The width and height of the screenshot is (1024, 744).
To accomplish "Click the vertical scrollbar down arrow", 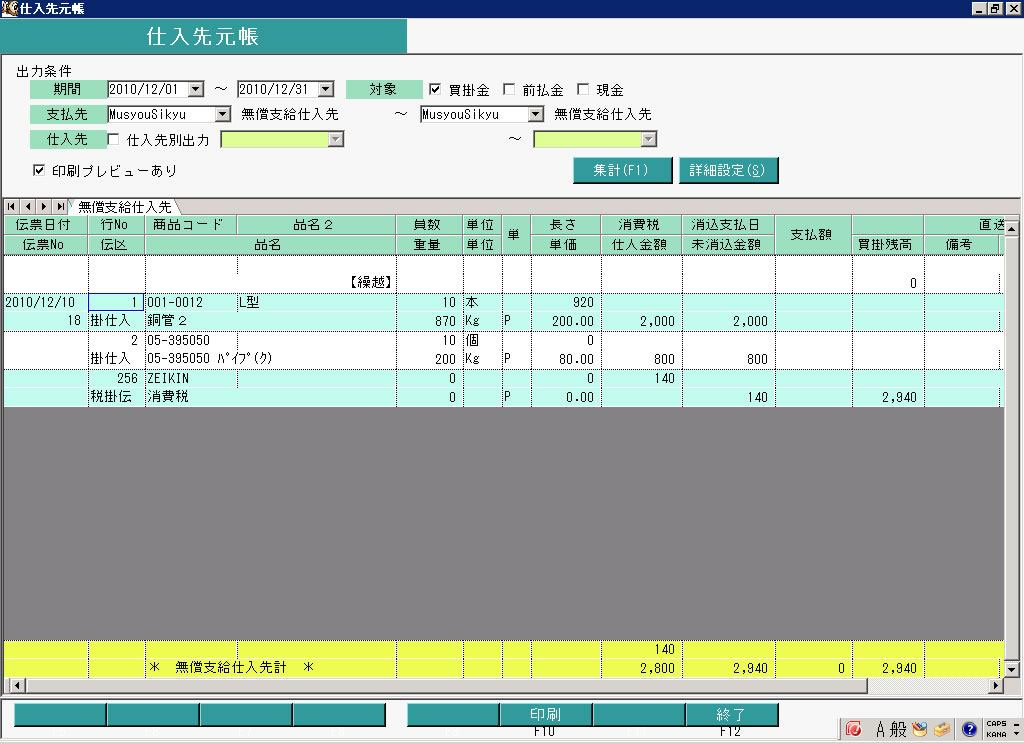I will coord(1011,670).
